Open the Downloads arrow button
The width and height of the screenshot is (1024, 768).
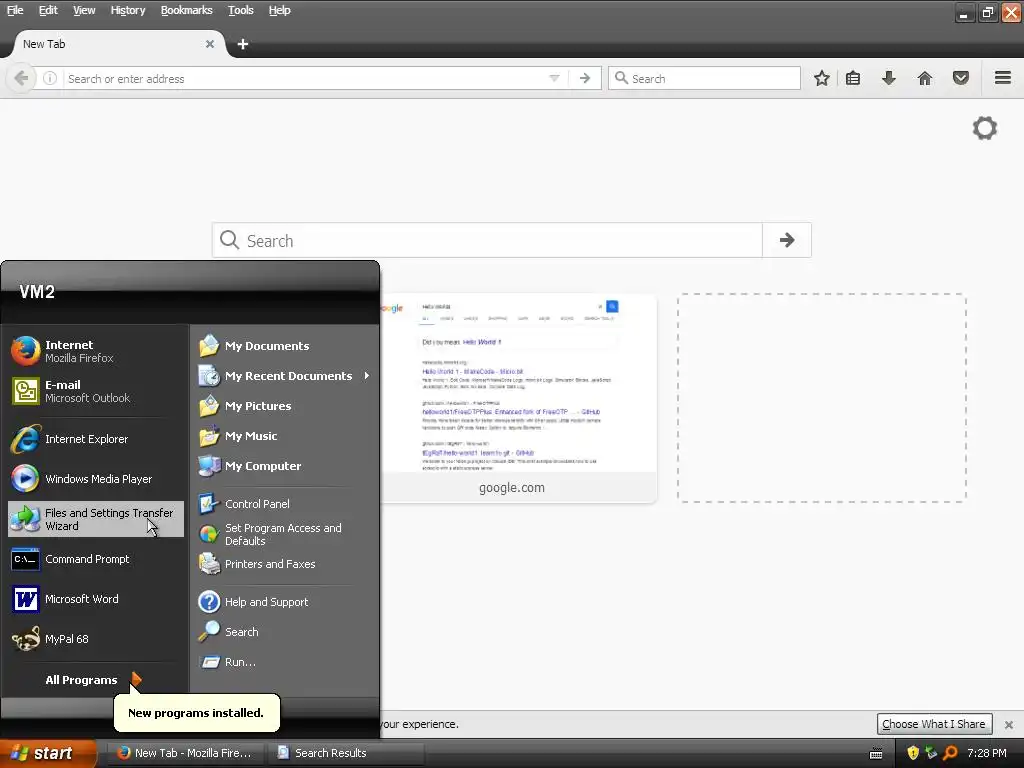pos(889,78)
